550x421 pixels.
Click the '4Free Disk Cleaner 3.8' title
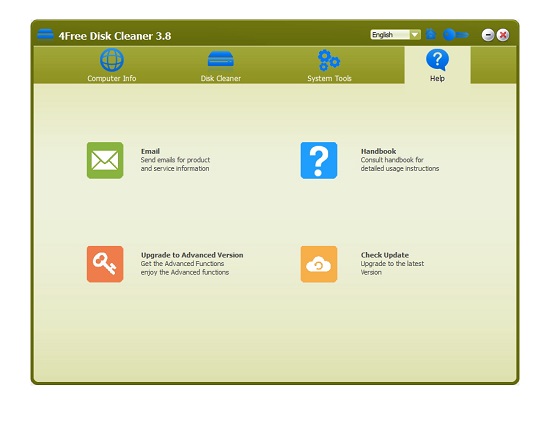pyautogui.click(x=115, y=36)
